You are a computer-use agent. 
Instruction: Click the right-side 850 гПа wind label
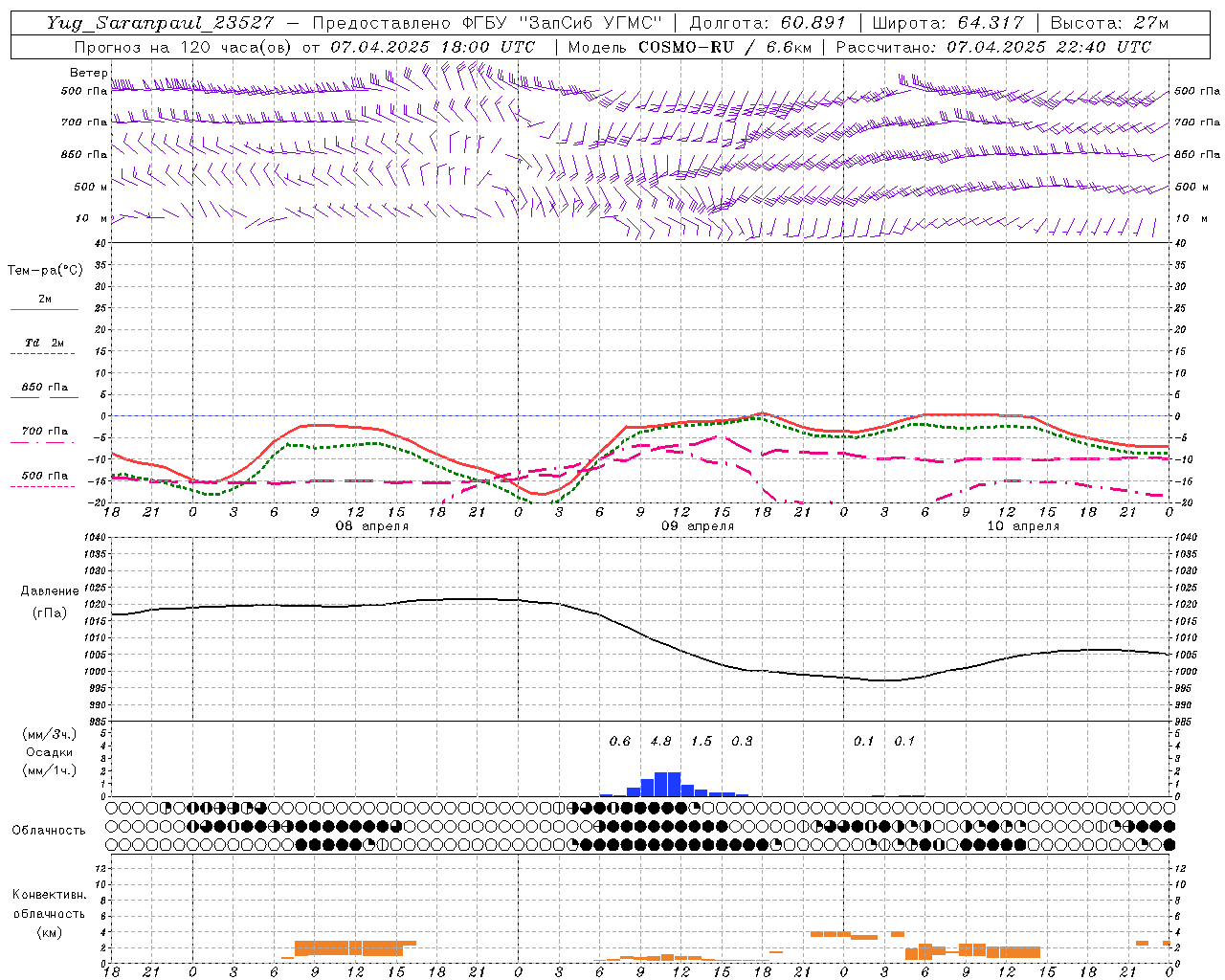click(1197, 154)
